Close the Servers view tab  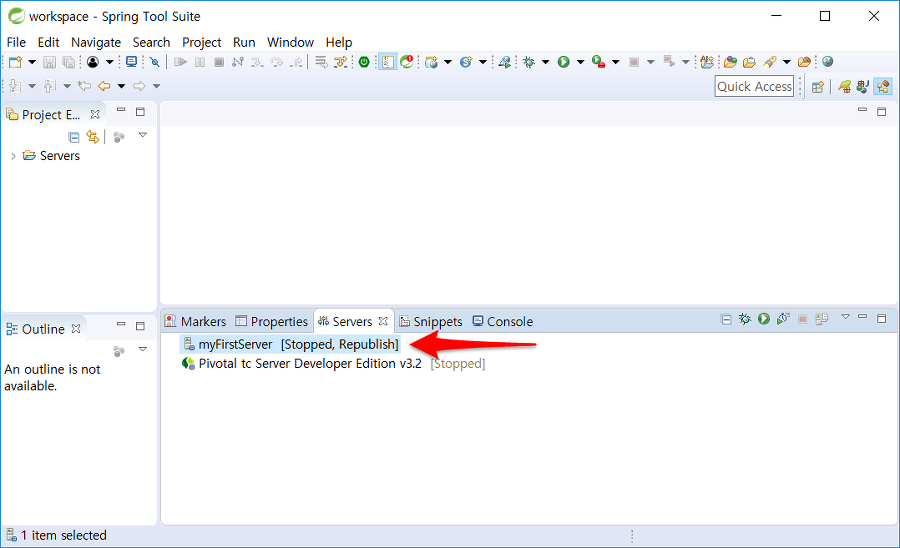point(383,321)
